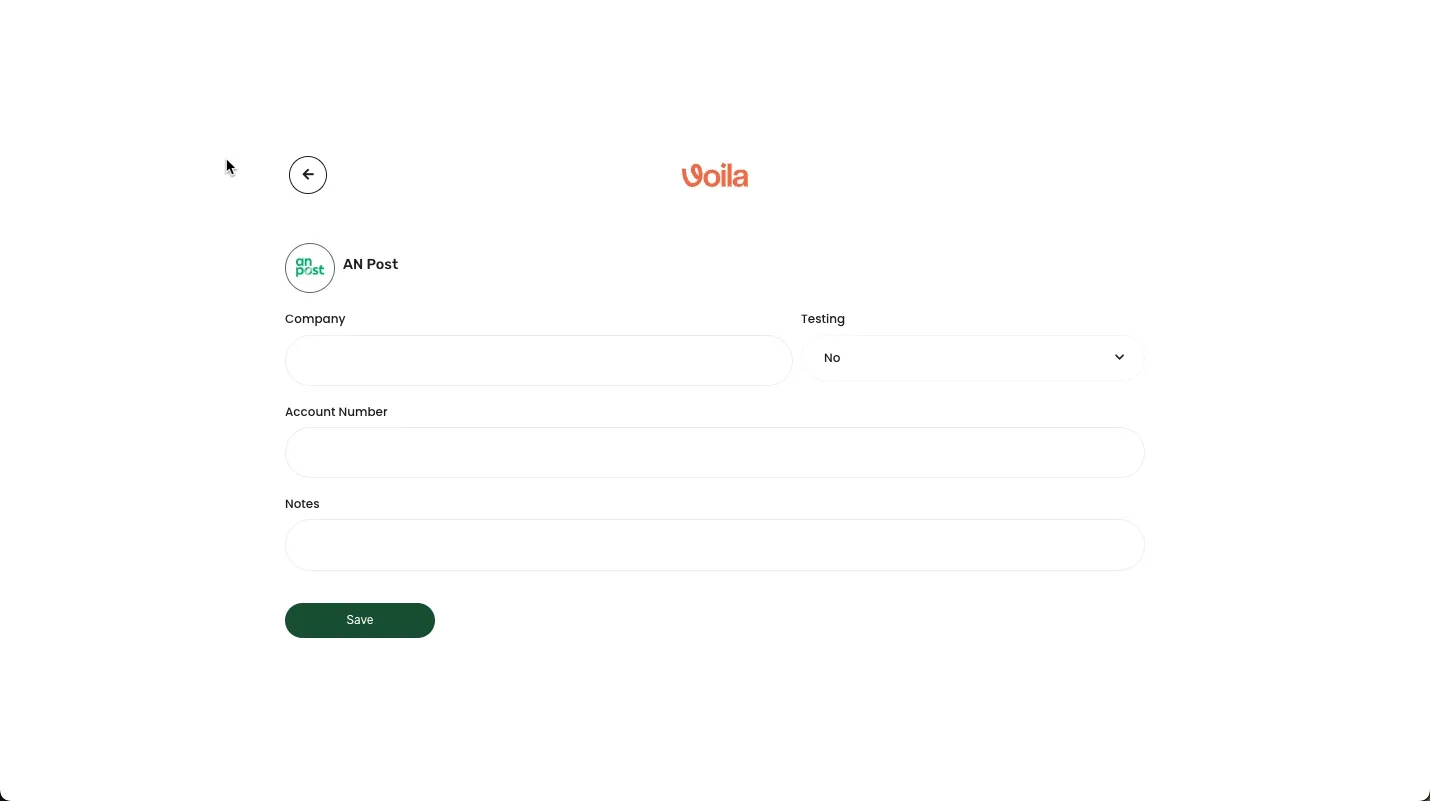
Task: Click the orange Voila logo
Action: (x=715, y=176)
